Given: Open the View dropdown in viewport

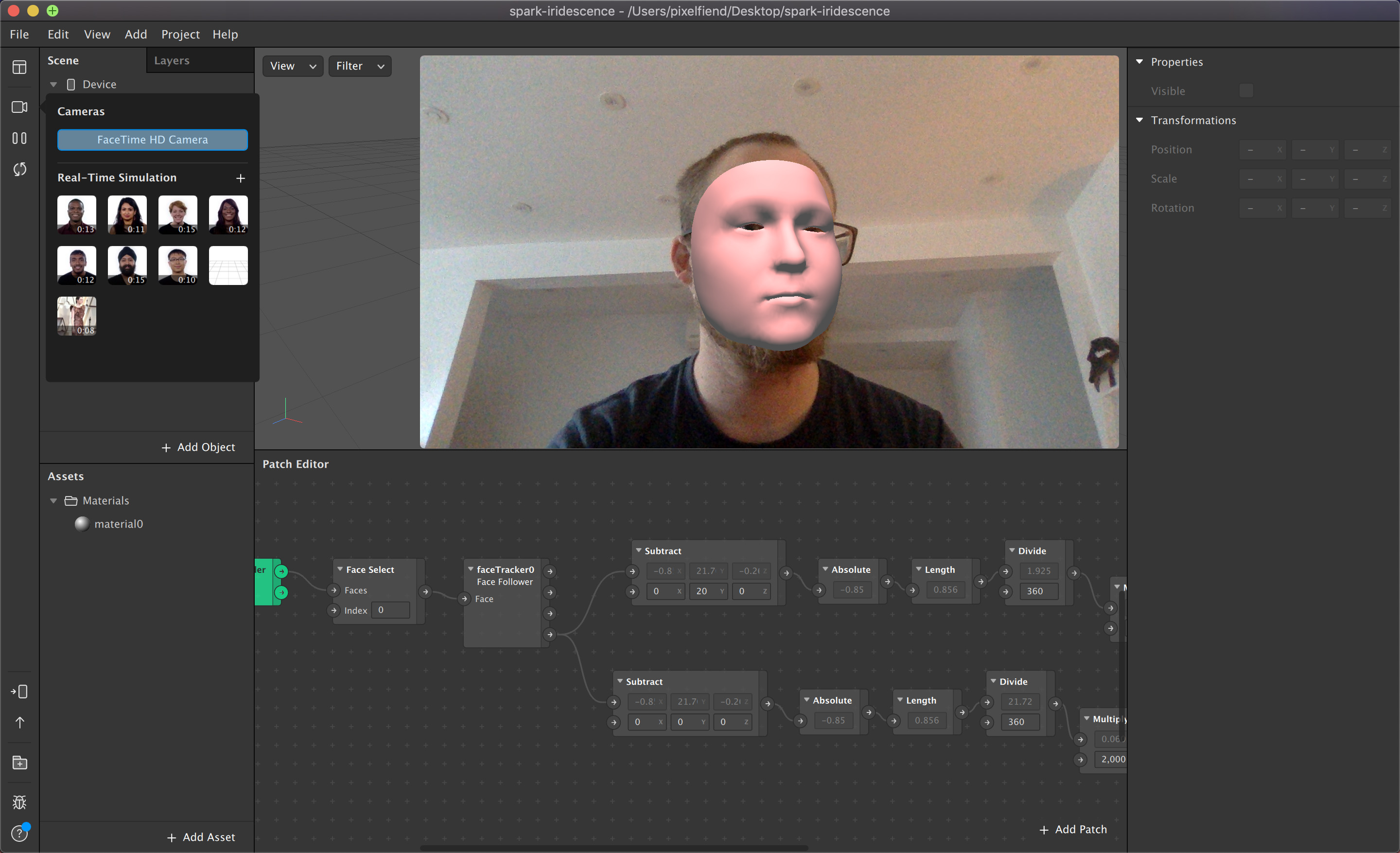Looking at the screenshot, I should (293, 66).
